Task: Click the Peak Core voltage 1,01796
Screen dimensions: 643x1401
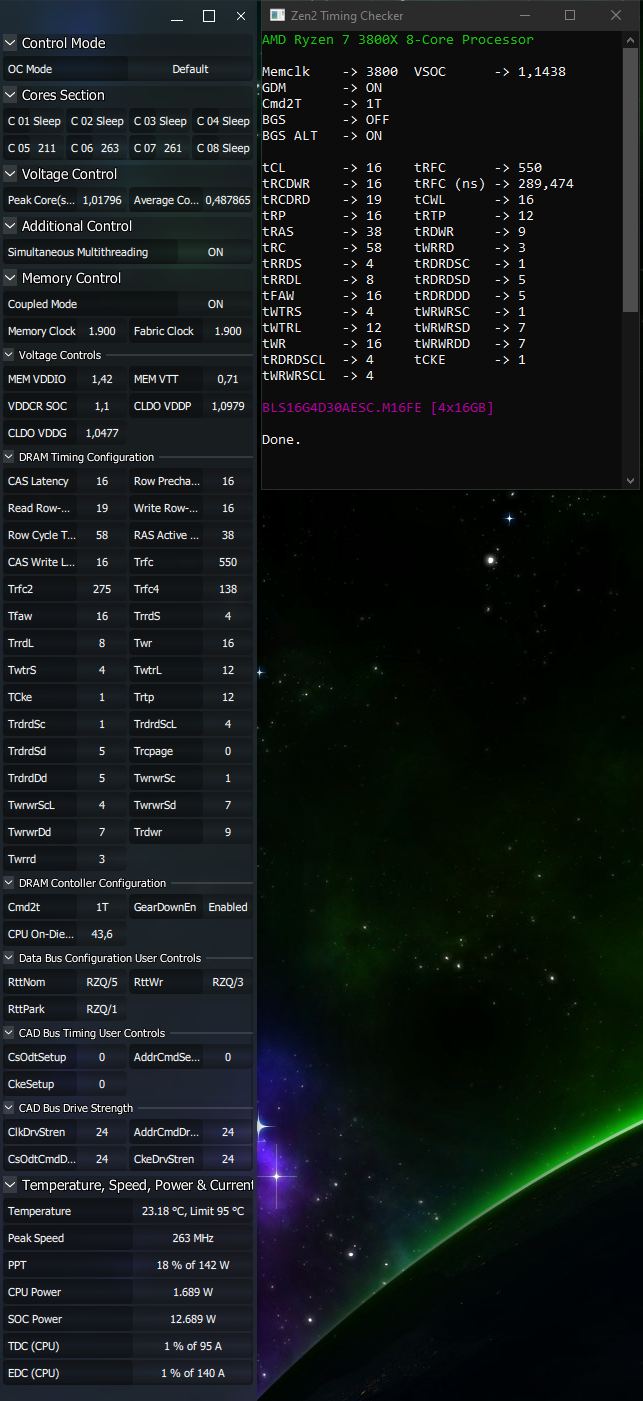Action: click(102, 200)
